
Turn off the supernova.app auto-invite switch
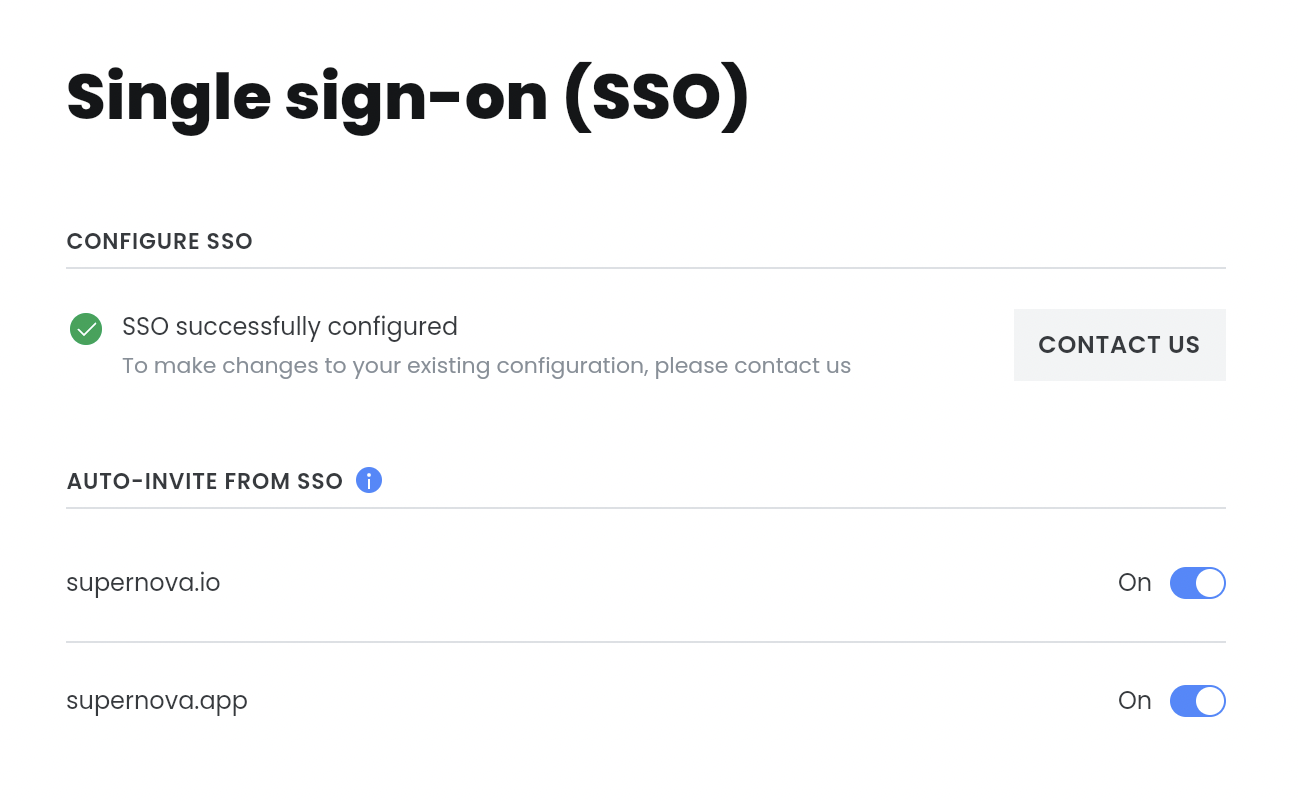[1197, 701]
